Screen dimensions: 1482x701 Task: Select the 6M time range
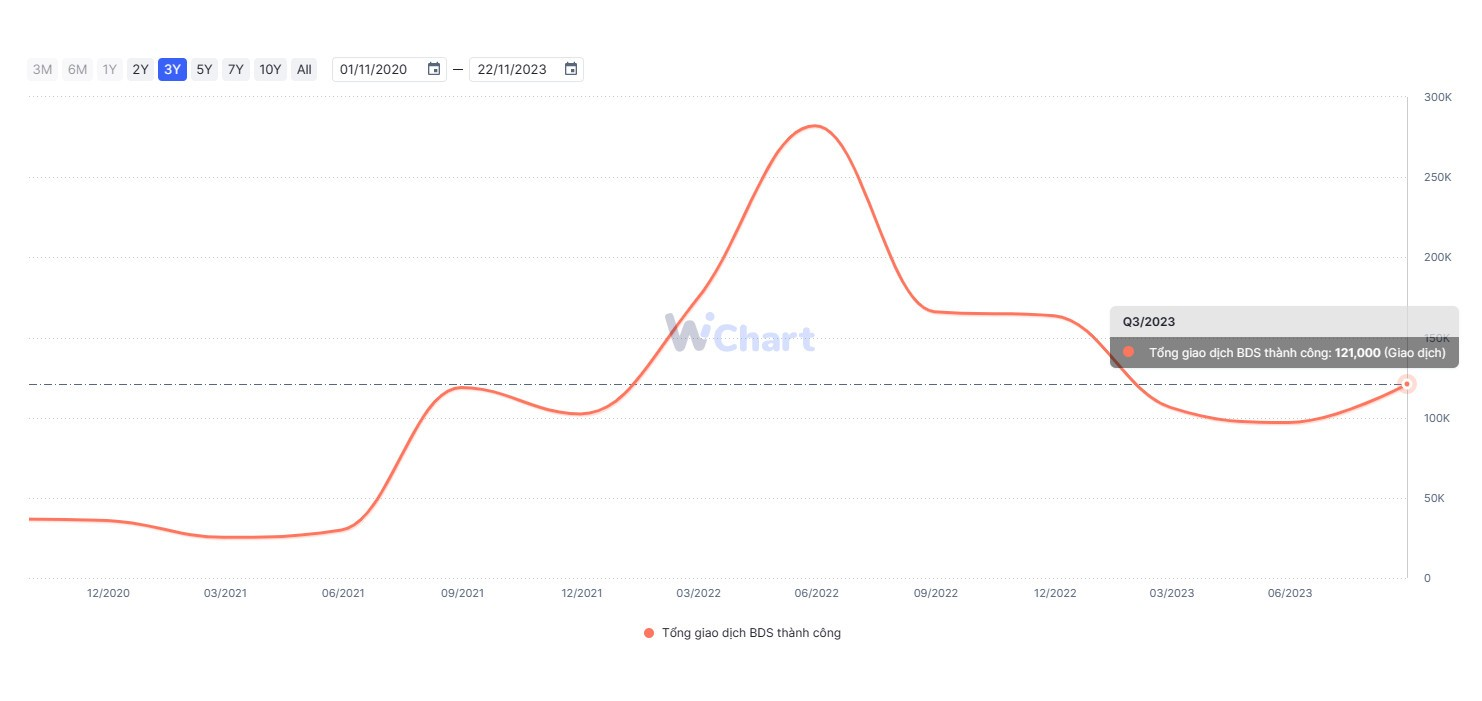77,69
